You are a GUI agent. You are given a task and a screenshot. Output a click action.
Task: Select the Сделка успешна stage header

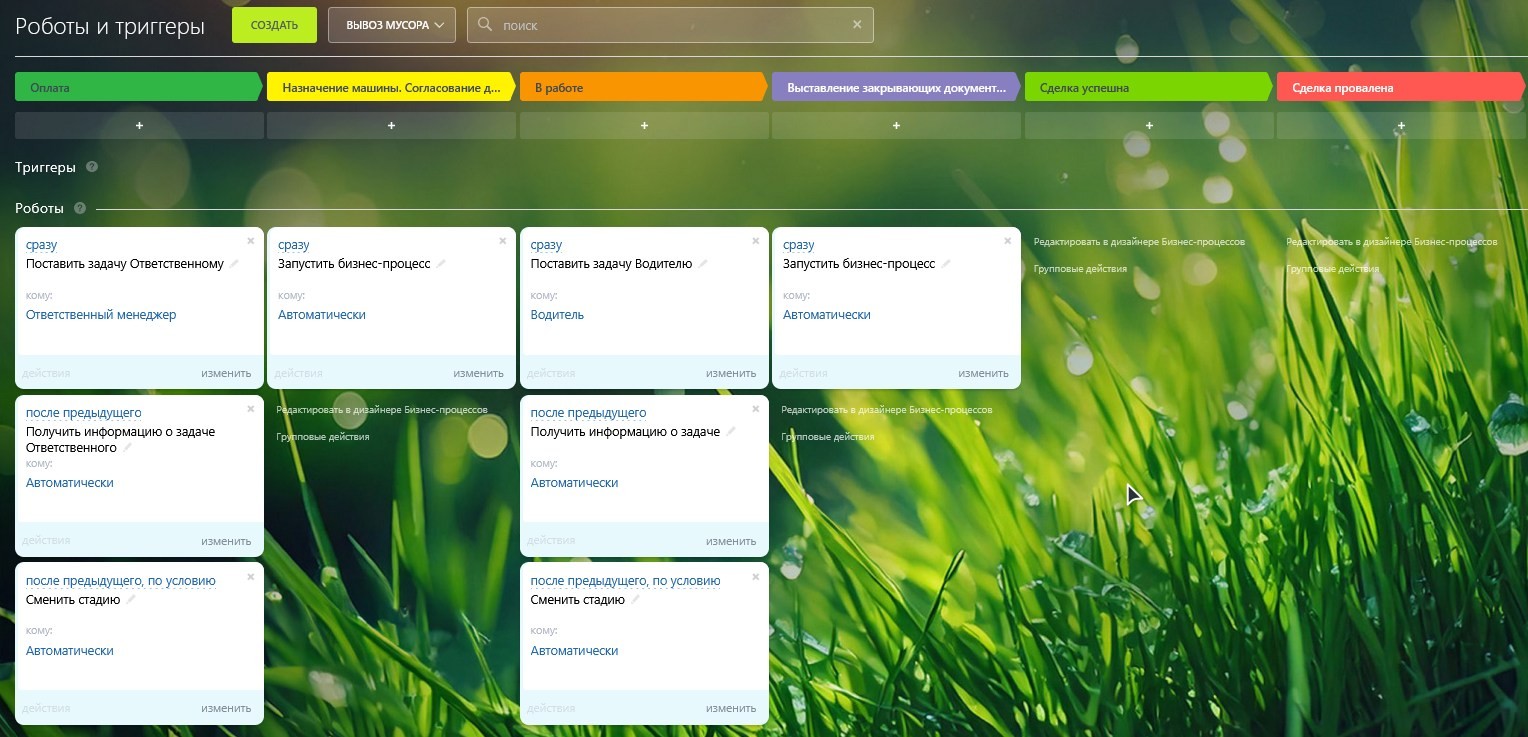tap(1148, 88)
